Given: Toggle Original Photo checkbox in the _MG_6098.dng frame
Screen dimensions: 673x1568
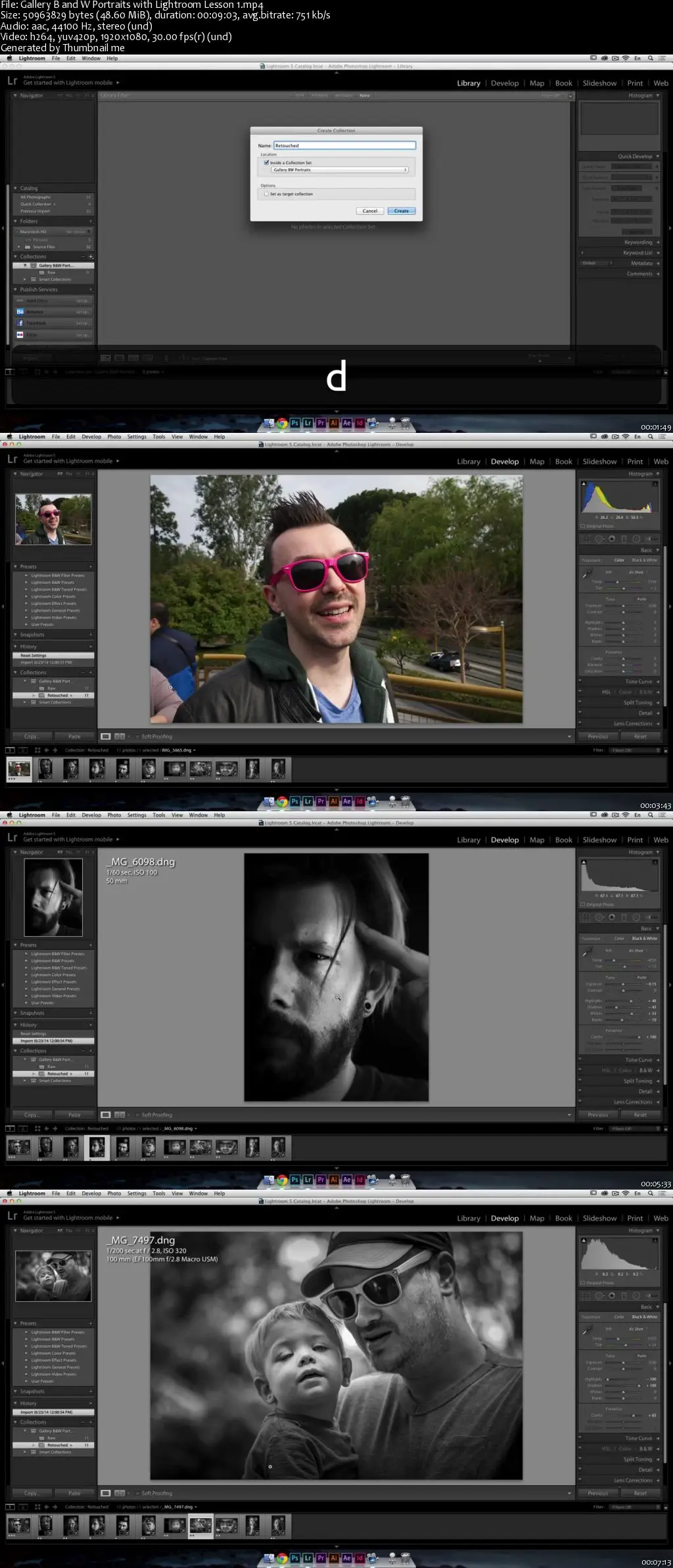Looking at the screenshot, I should coord(583,905).
